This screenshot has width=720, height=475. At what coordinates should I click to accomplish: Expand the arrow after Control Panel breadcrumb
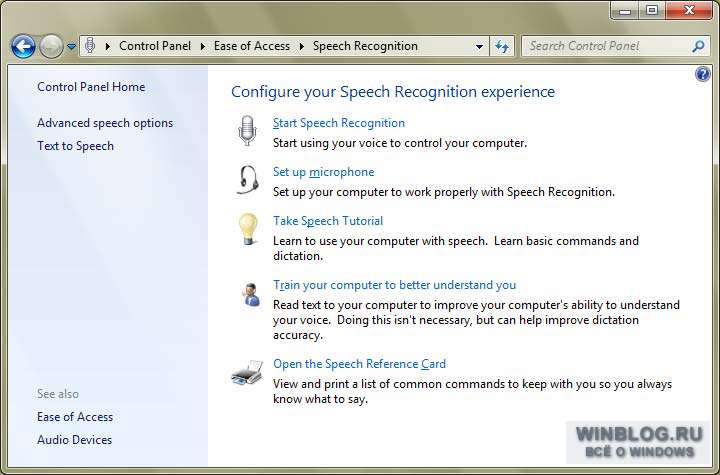(202, 46)
